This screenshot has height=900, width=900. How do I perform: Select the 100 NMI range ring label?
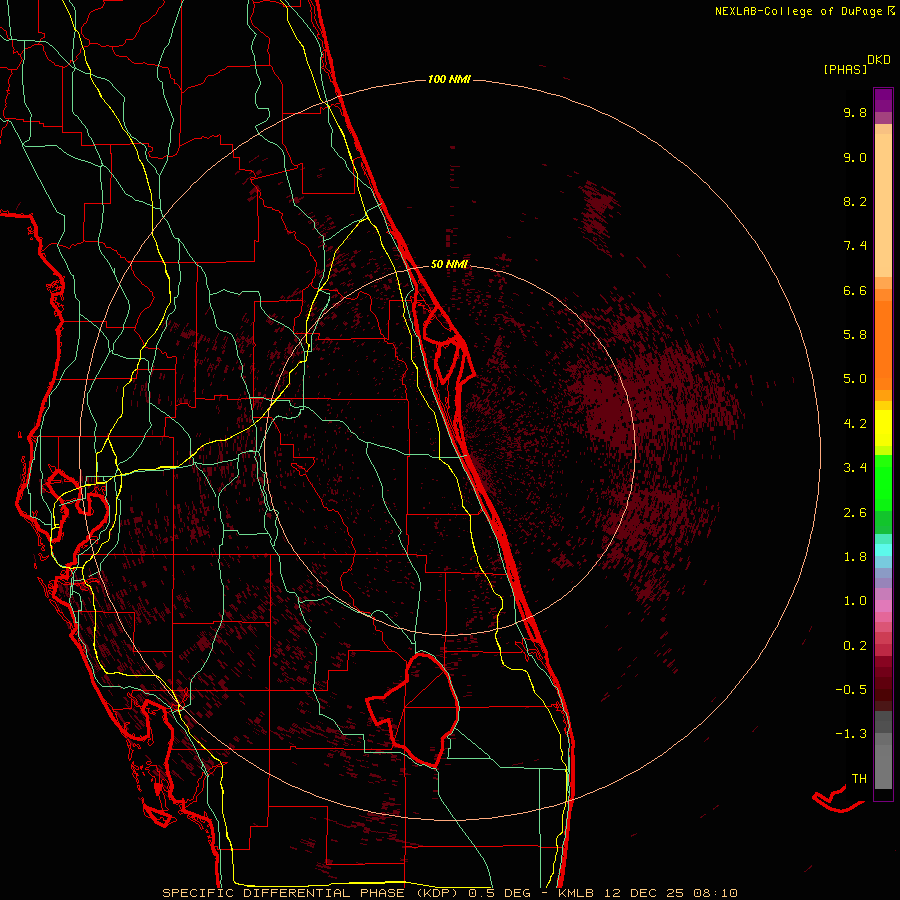coord(449,79)
